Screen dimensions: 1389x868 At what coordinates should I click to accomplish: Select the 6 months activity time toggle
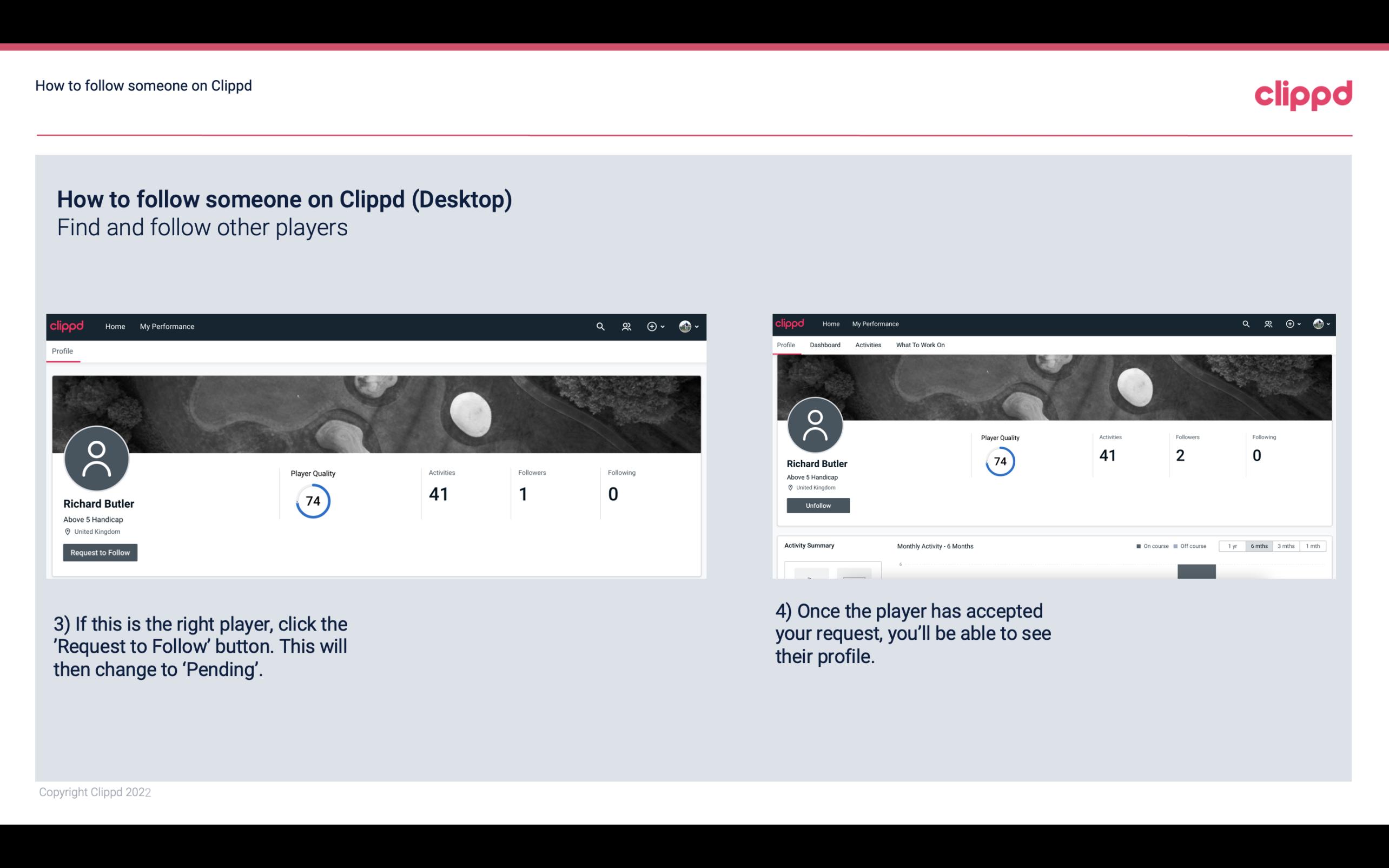(x=1258, y=546)
